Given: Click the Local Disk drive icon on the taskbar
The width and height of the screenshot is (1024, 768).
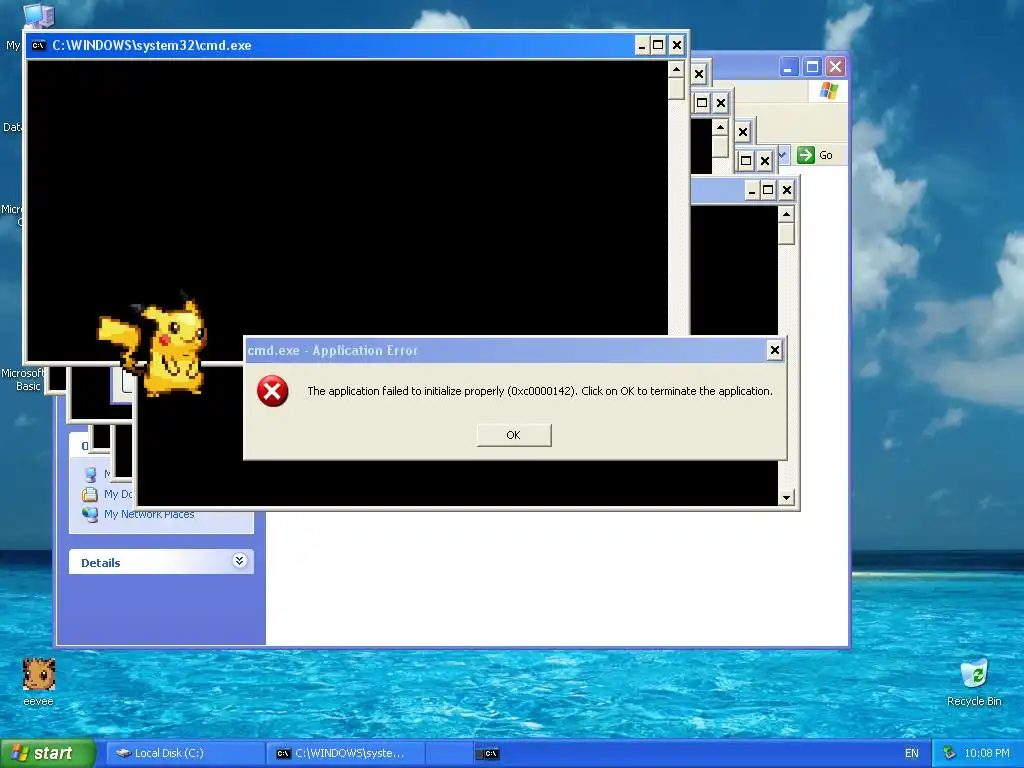Looking at the screenshot, I should click(x=123, y=753).
